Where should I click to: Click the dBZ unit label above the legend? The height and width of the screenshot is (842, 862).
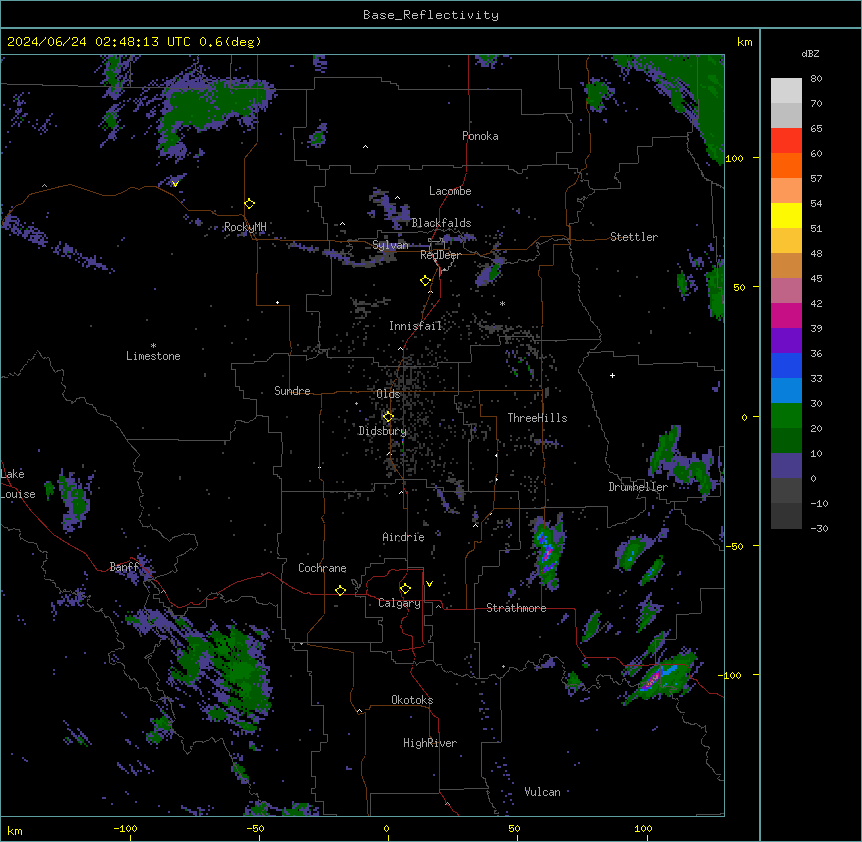[810, 54]
